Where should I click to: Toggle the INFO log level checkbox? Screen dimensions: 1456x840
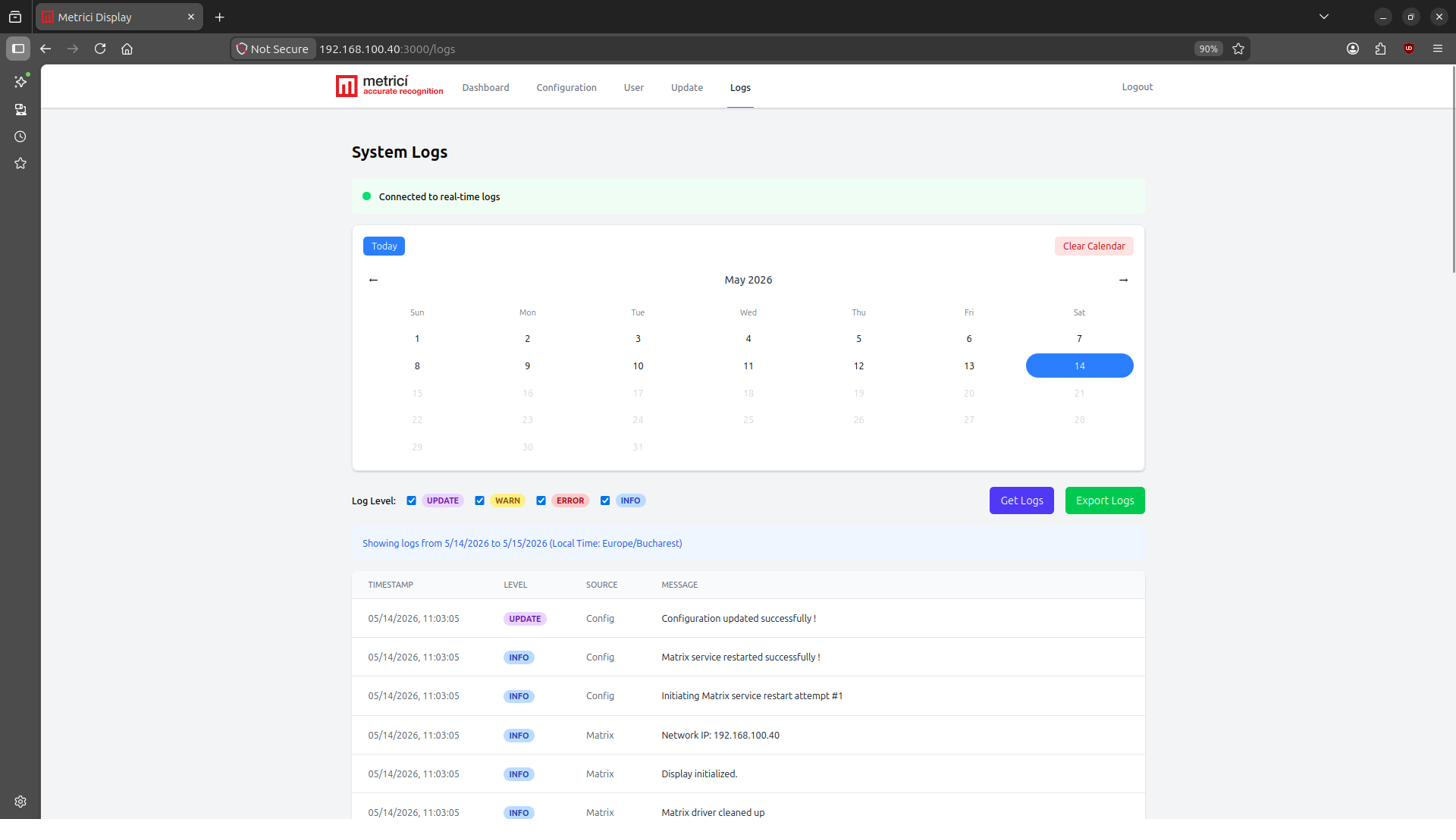click(x=605, y=501)
